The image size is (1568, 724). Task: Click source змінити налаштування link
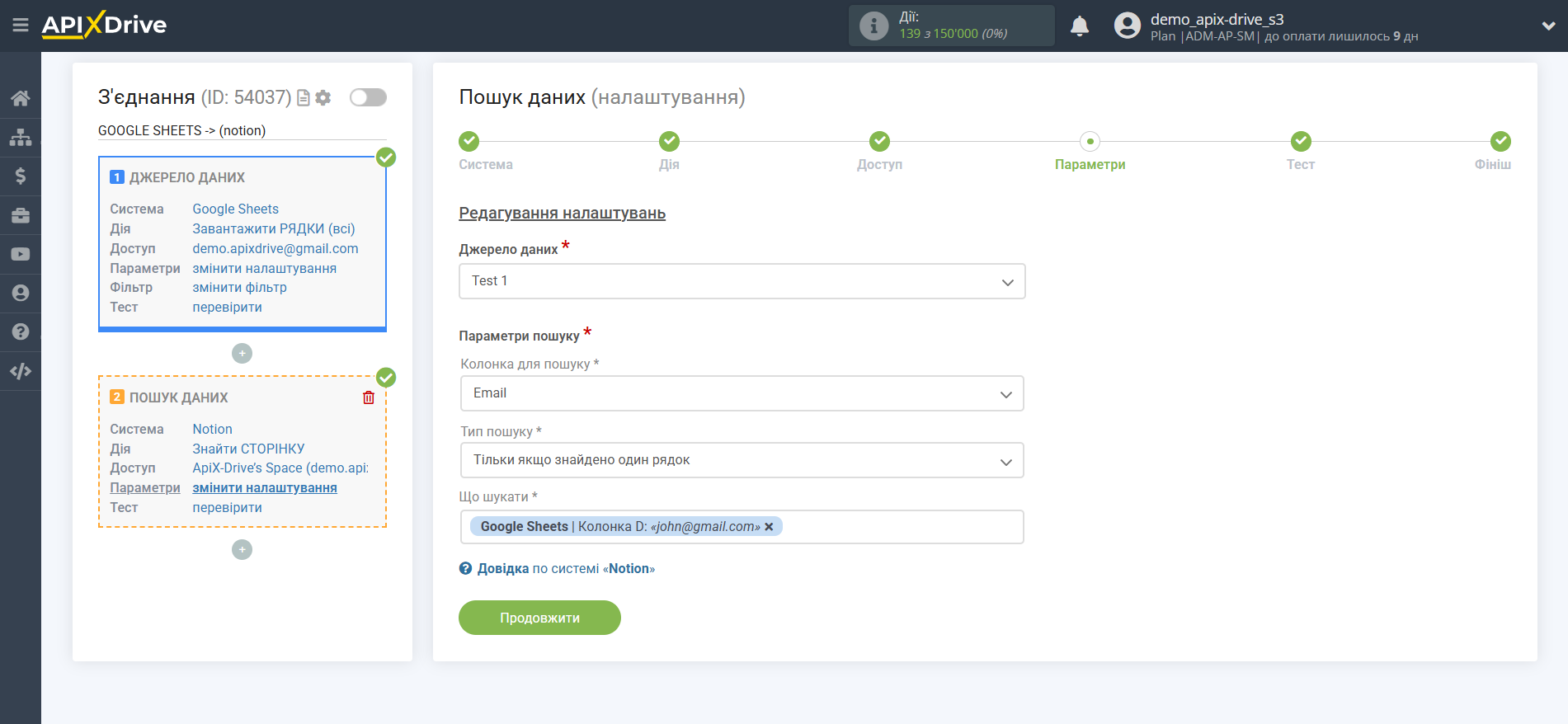pyautogui.click(x=265, y=269)
